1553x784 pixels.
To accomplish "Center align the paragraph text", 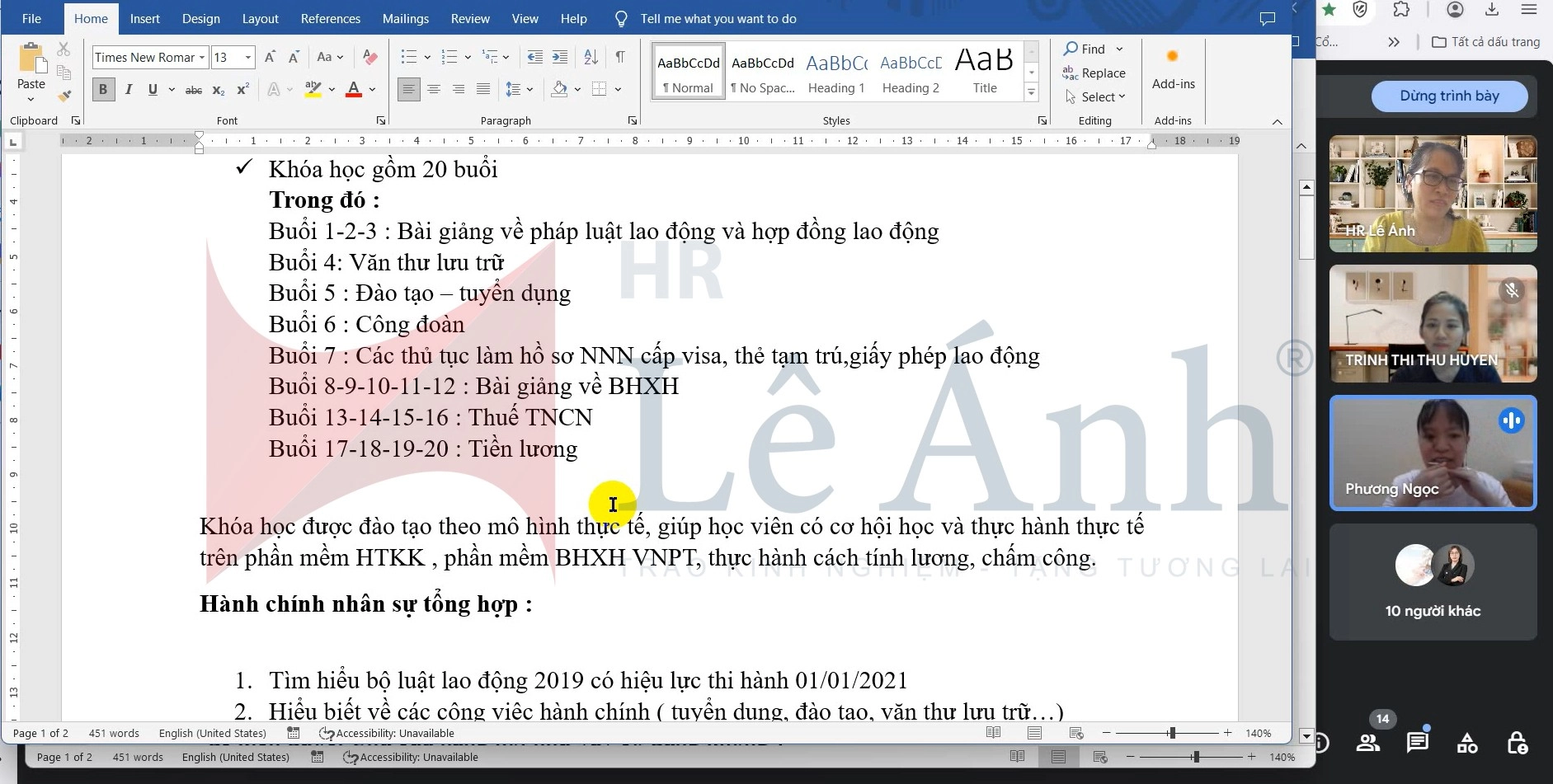I will pyautogui.click(x=434, y=89).
